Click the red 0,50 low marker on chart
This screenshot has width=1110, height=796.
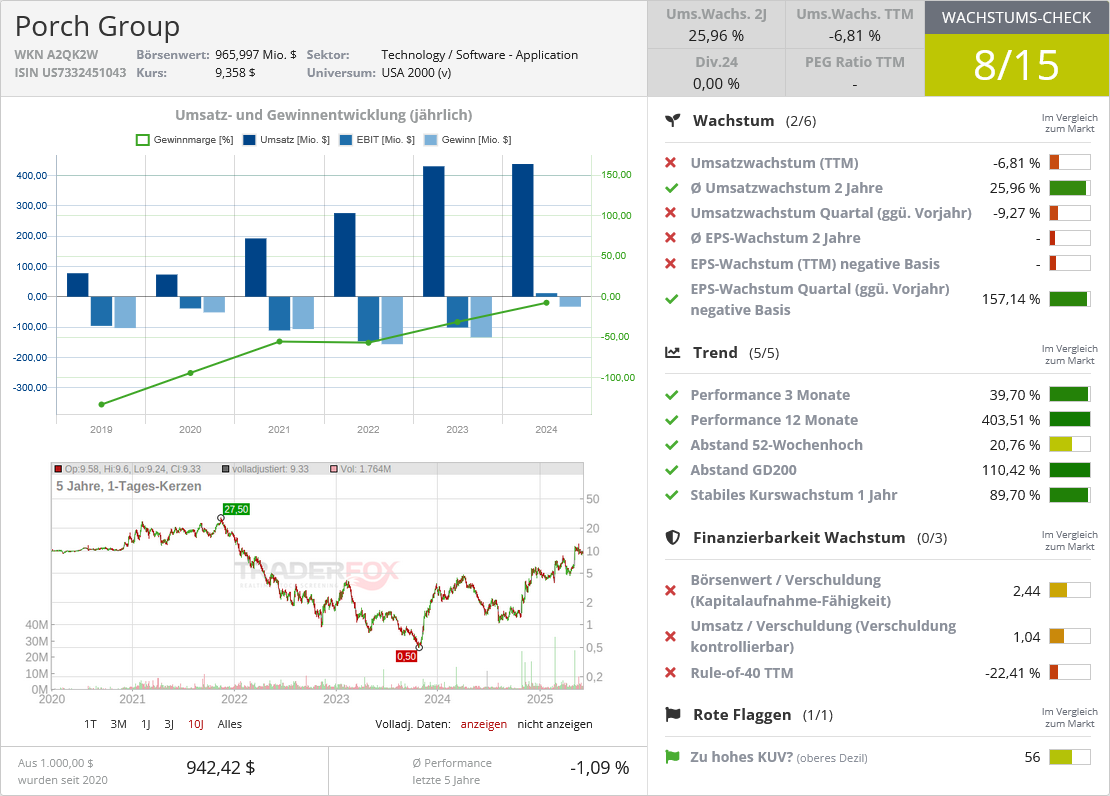pos(406,656)
